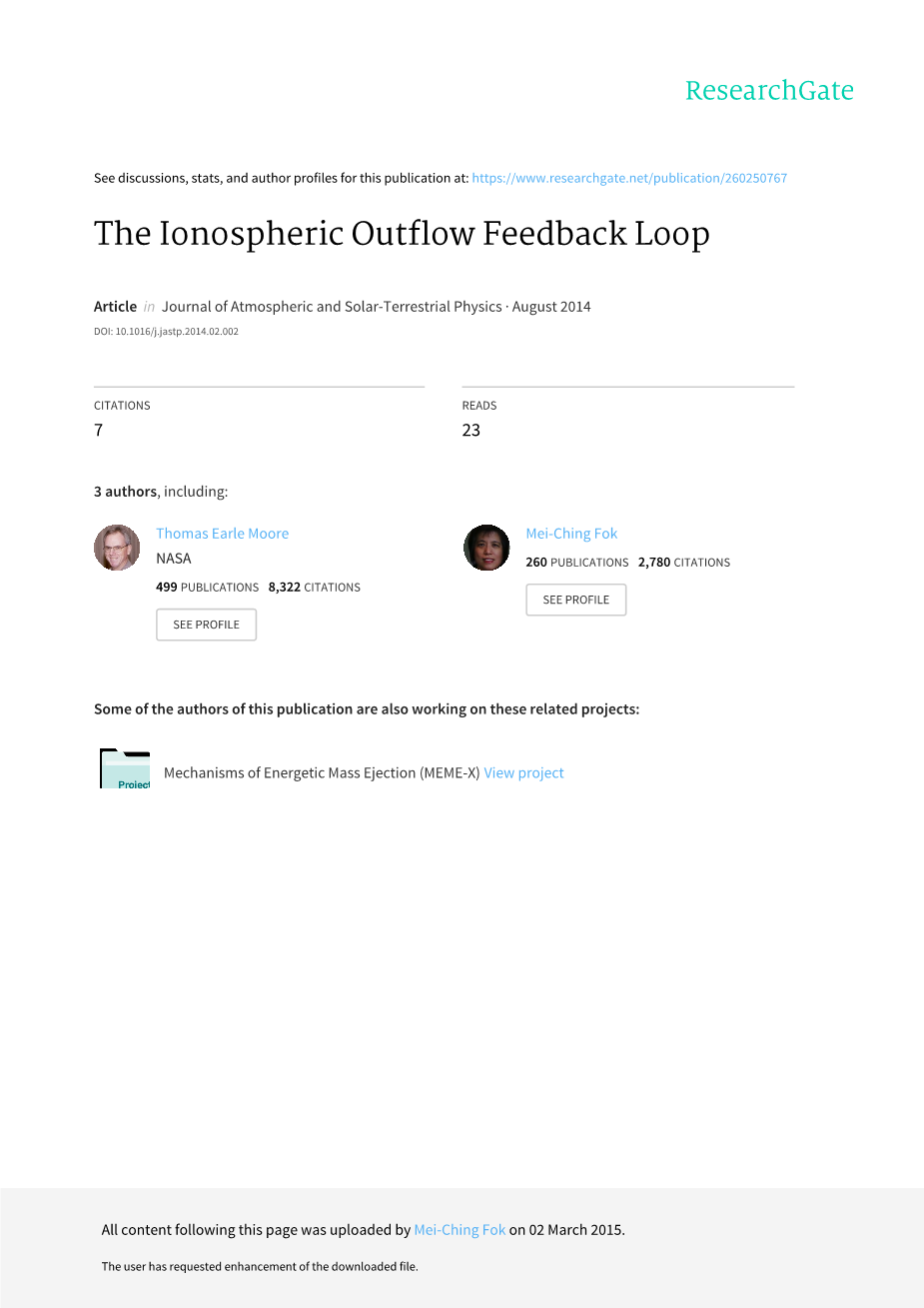
Task: Click Mei-Ching Fok link in upload footer
Action: click(460, 1230)
